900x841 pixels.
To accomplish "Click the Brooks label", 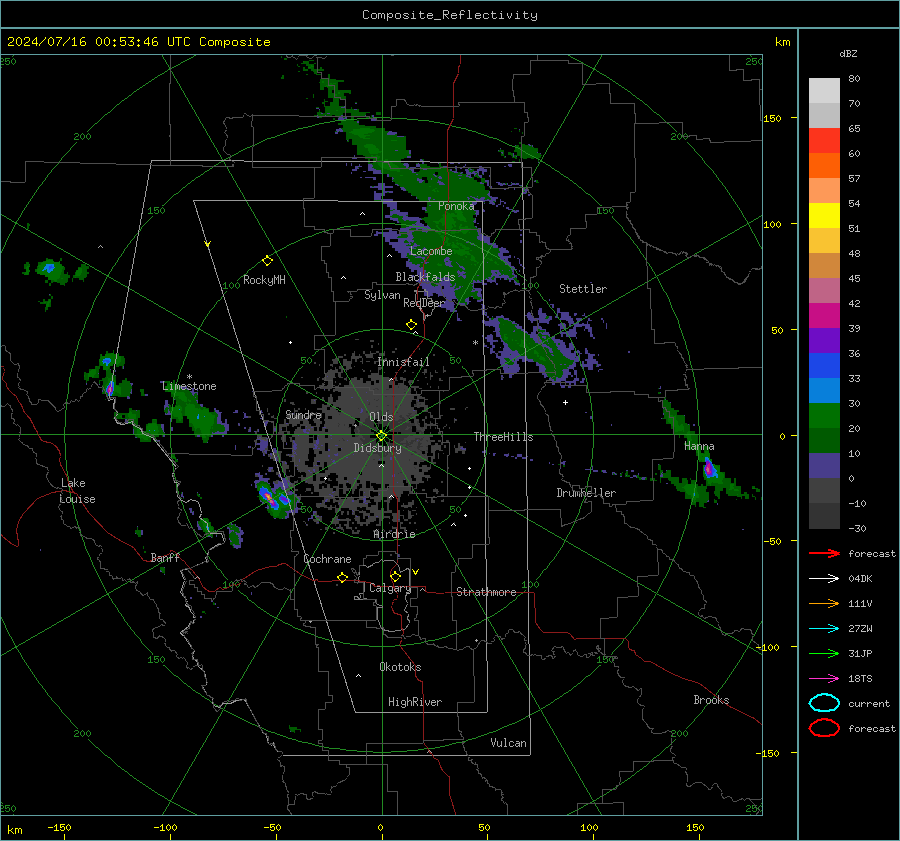I will click(711, 700).
